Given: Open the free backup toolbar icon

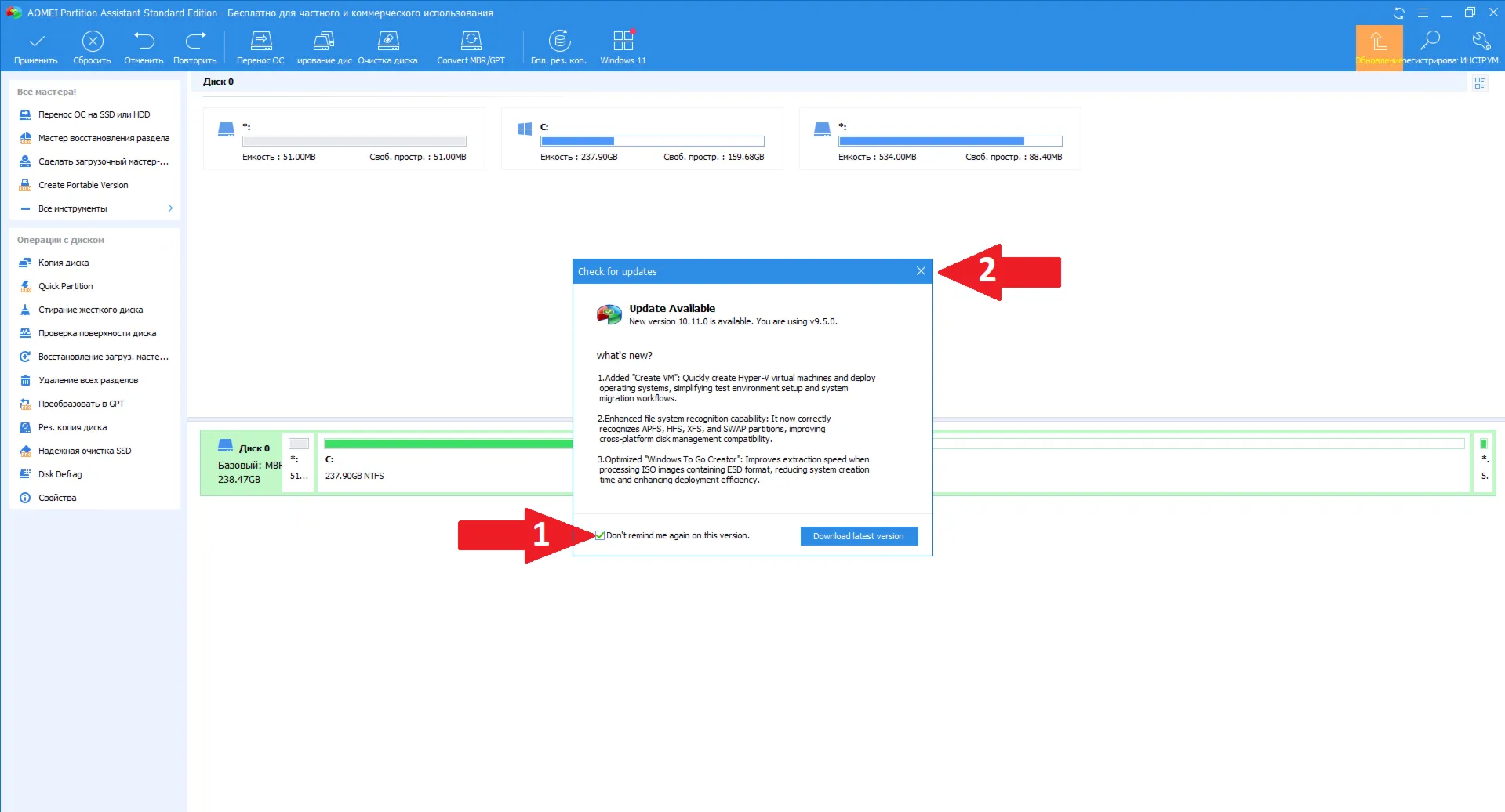Looking at the screenshot, I should pos(558,48).
